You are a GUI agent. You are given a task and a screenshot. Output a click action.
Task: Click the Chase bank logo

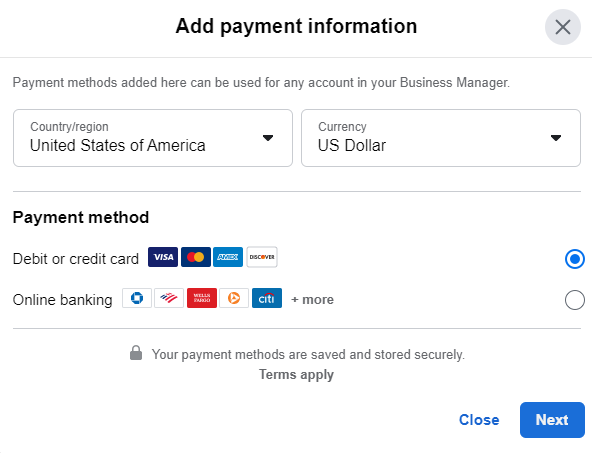coord(137,298)
